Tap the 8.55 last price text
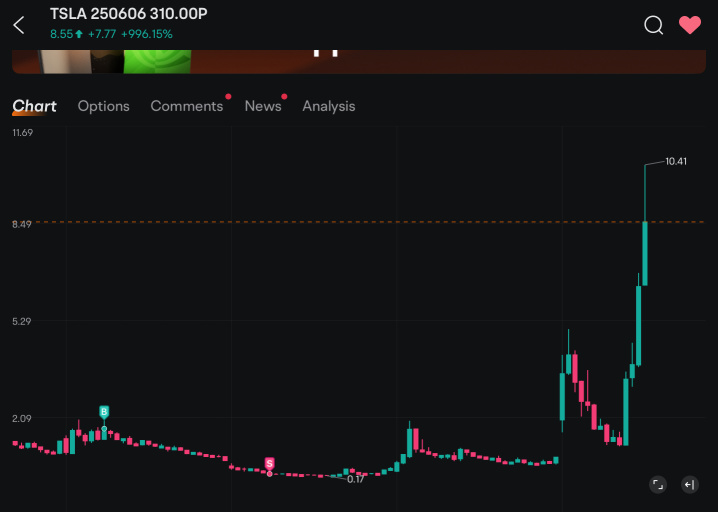This screenshot has width=718, height=512. pyautogui.click(x=61, y=34)
